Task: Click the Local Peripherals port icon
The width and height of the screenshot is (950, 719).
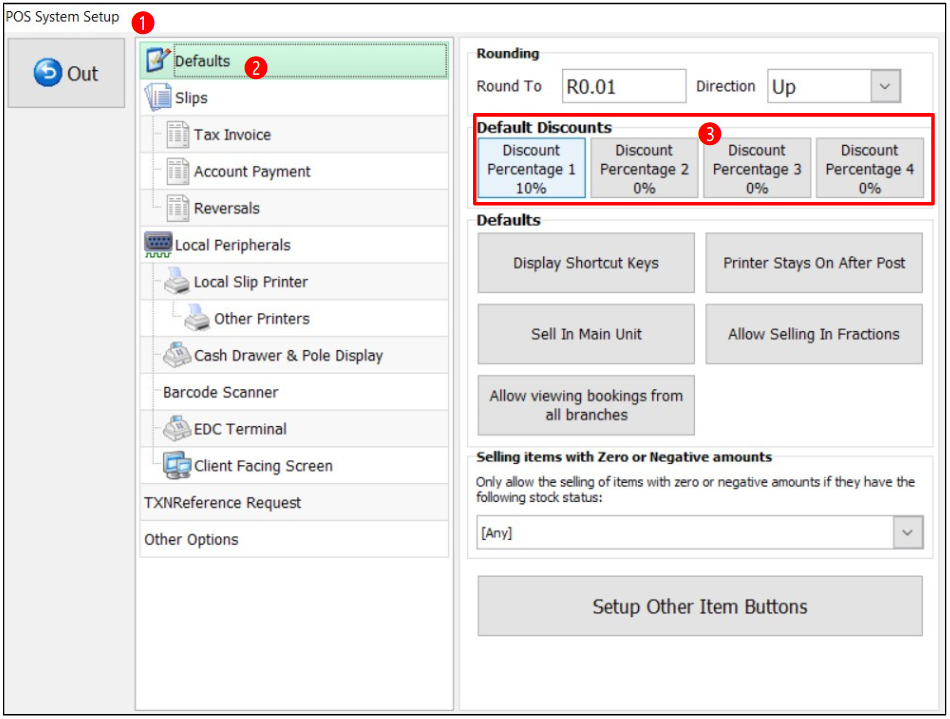Action: tap(158, 245)
